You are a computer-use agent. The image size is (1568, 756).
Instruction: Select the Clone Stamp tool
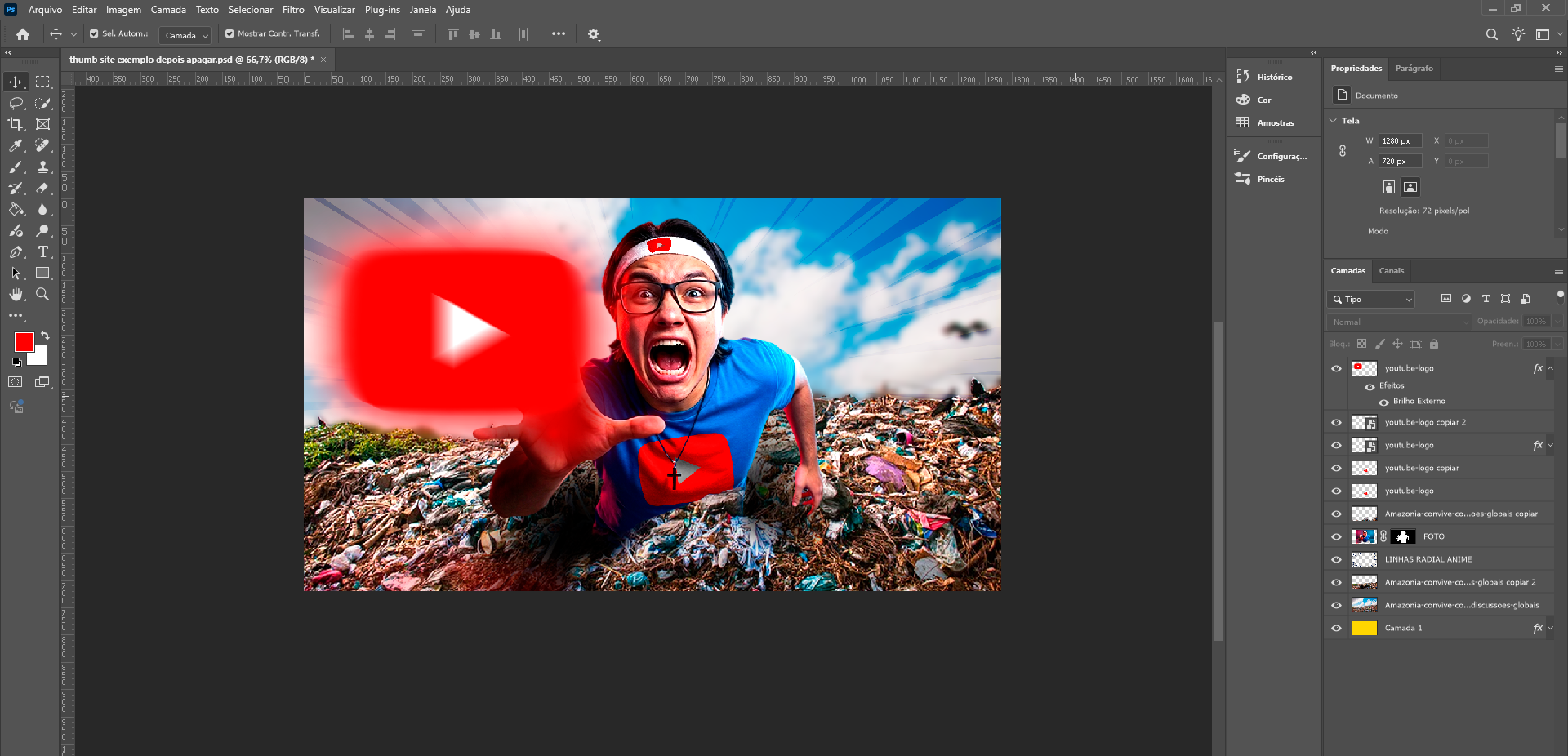point(42,167)
